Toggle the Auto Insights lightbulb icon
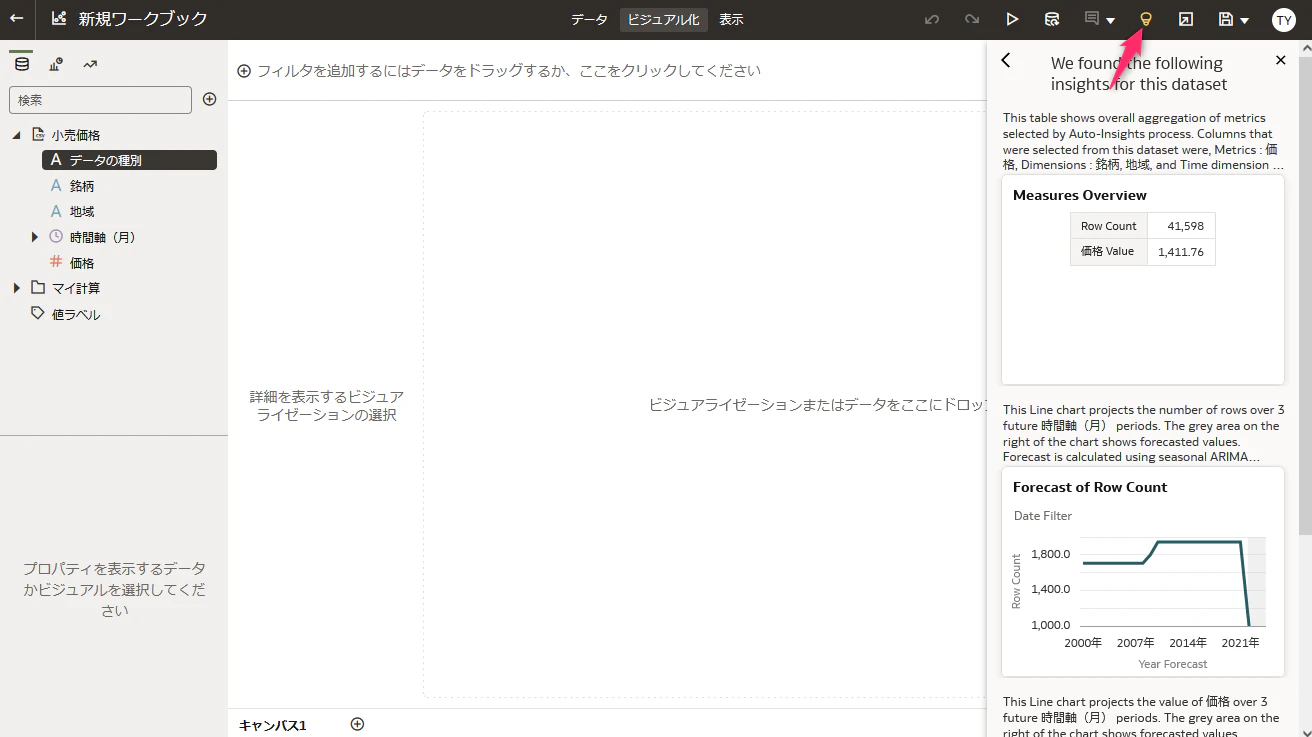 (1146, 19)
